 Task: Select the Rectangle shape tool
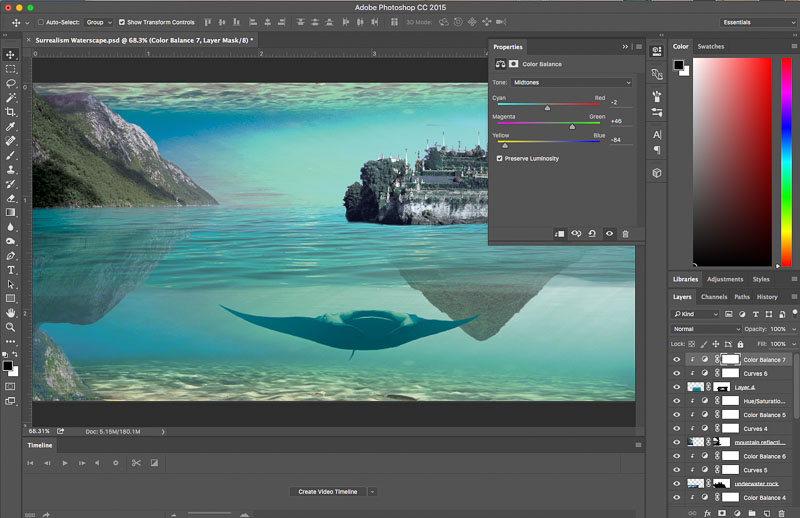pos(10,299)
